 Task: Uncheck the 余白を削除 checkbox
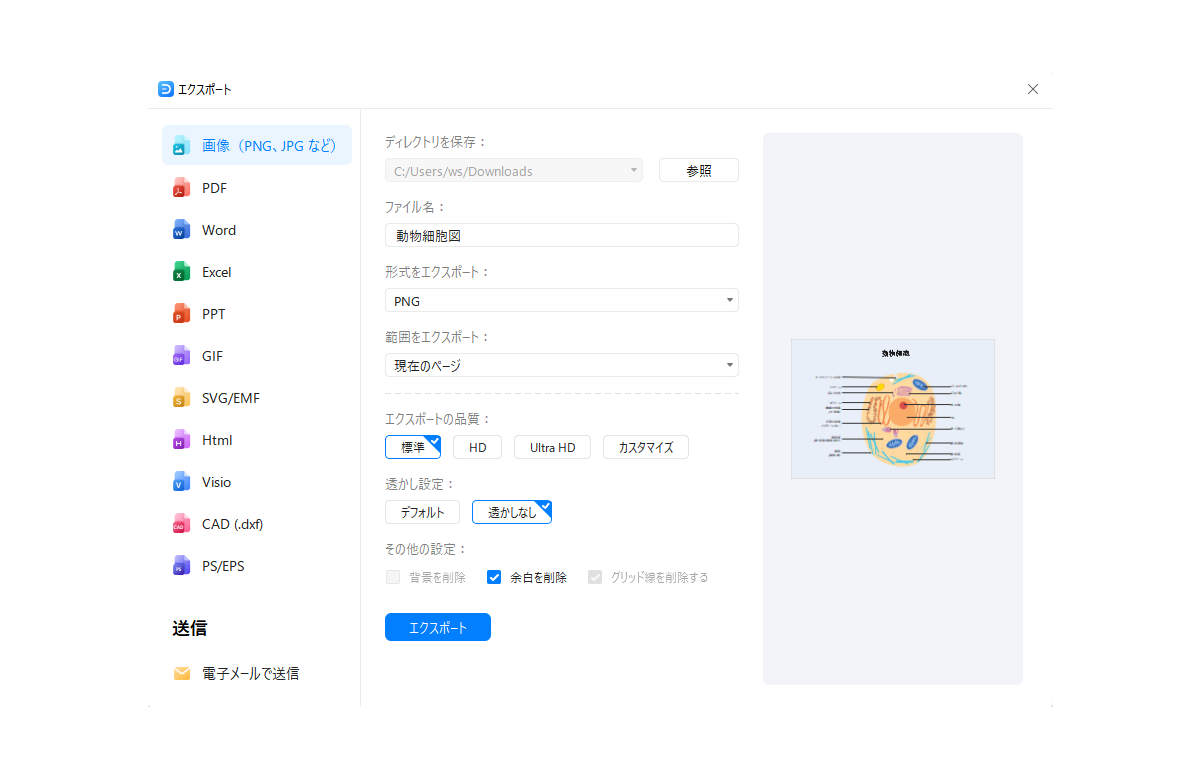[x=494, y=577]
